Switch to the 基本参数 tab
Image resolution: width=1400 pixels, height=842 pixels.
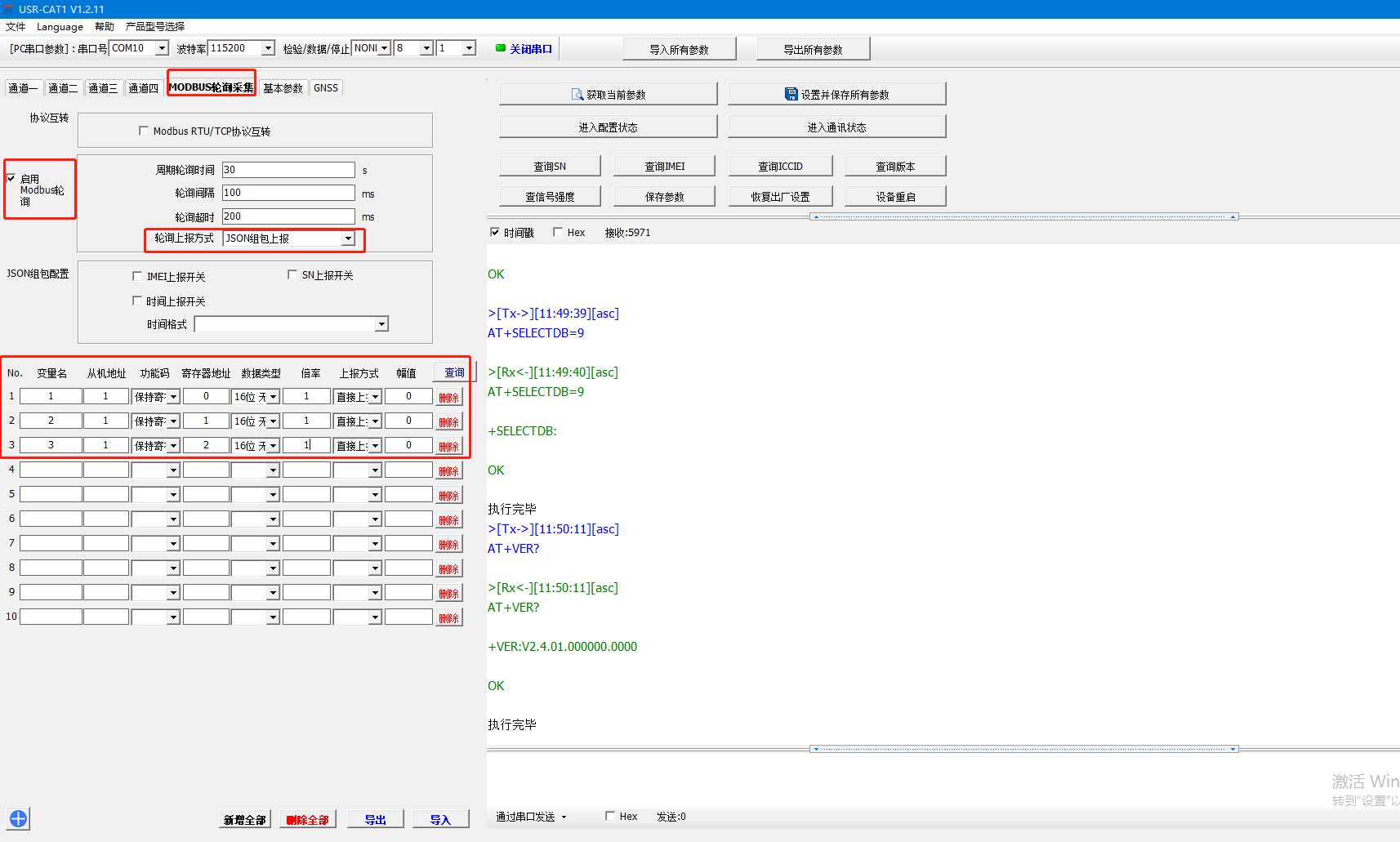coord(283,88)
